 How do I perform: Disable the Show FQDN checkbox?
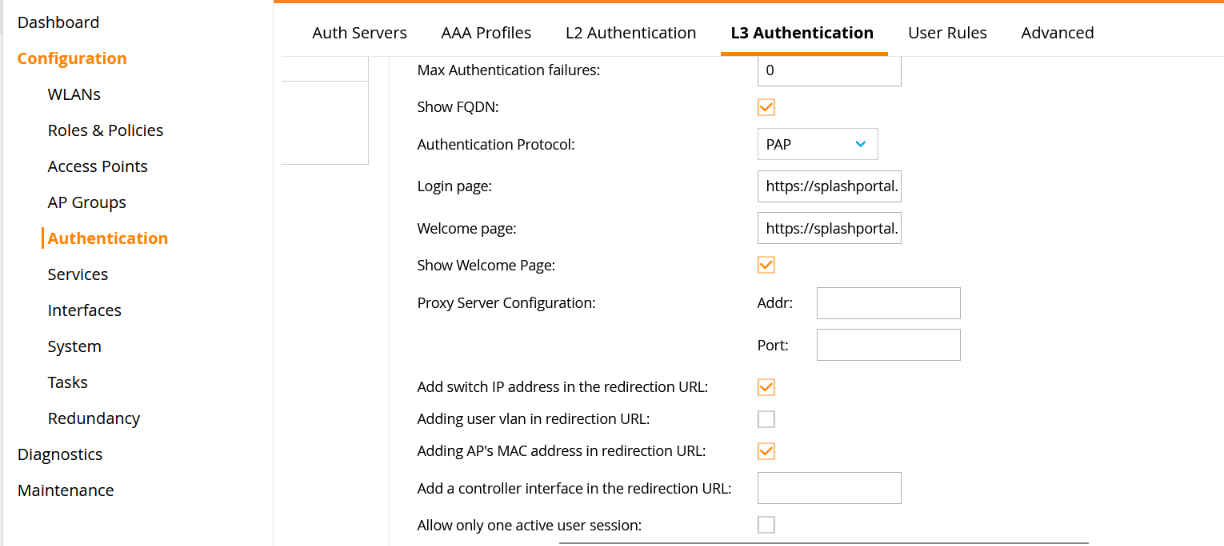(x=766, y=107)
